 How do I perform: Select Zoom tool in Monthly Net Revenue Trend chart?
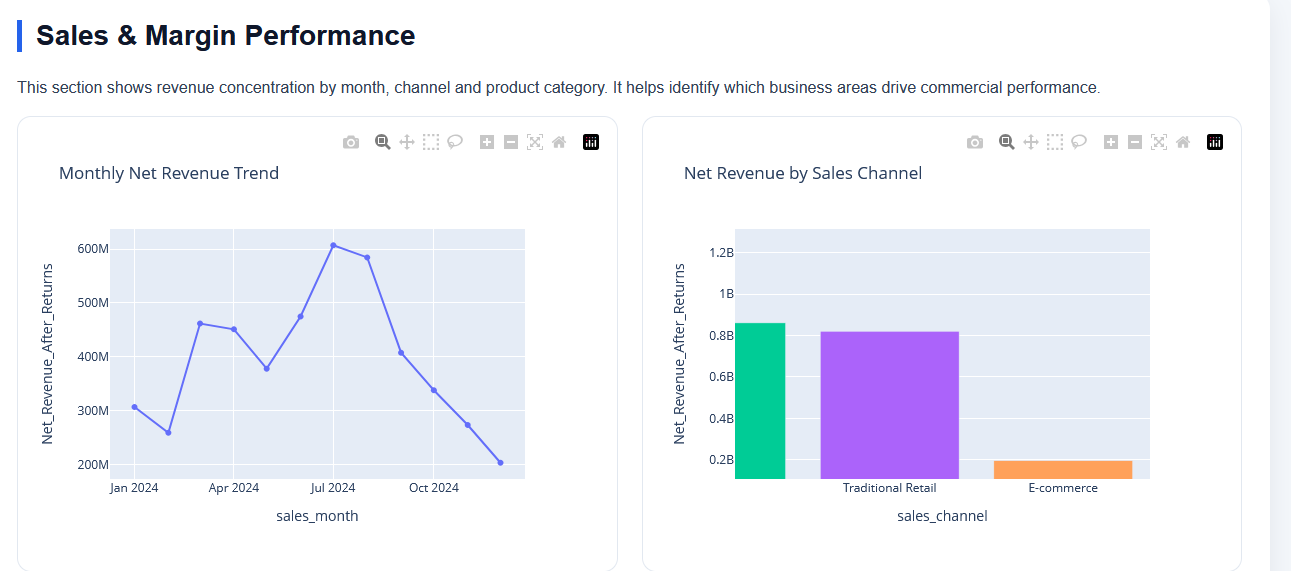click(383, 142)
